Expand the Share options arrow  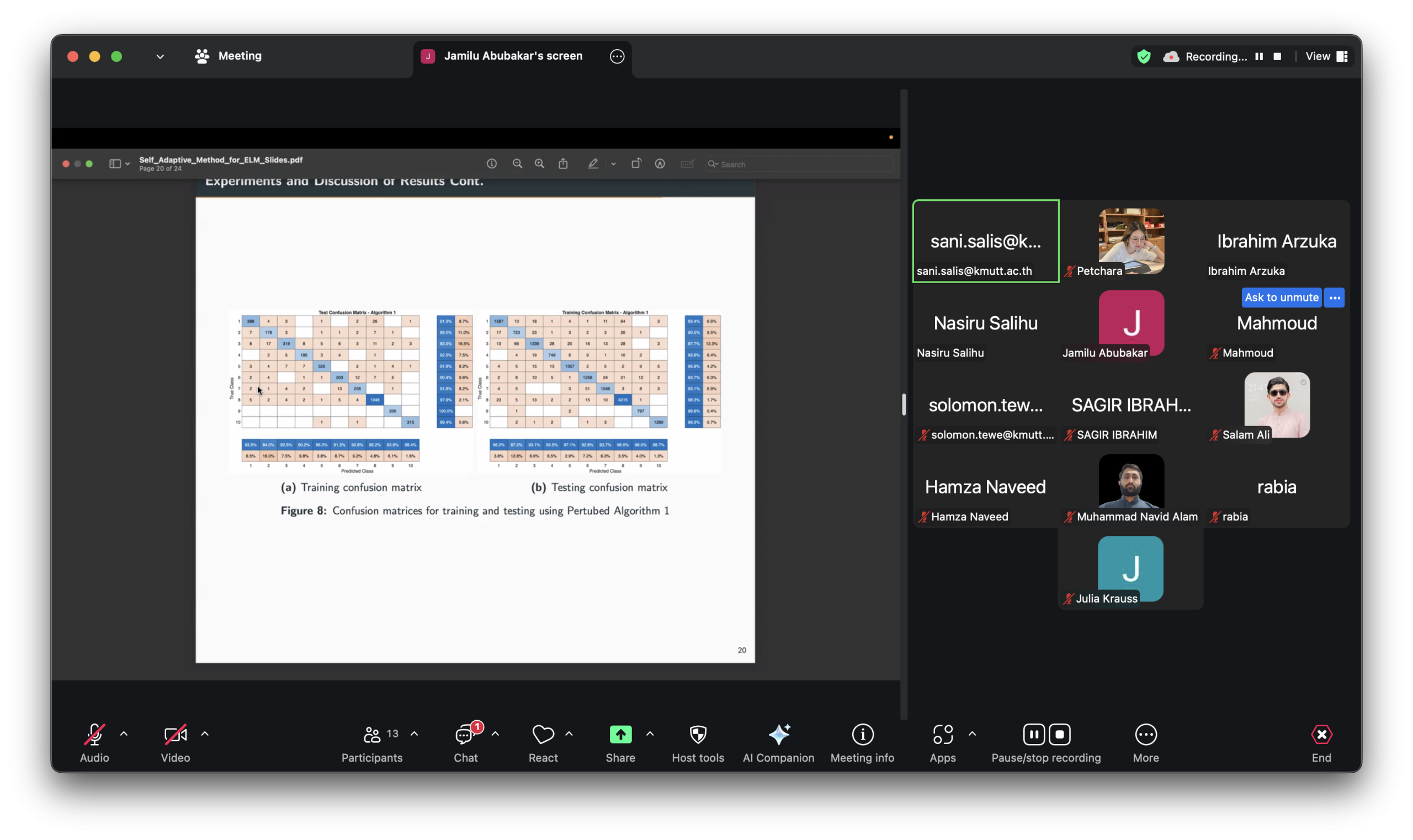[x=650, y=734]
